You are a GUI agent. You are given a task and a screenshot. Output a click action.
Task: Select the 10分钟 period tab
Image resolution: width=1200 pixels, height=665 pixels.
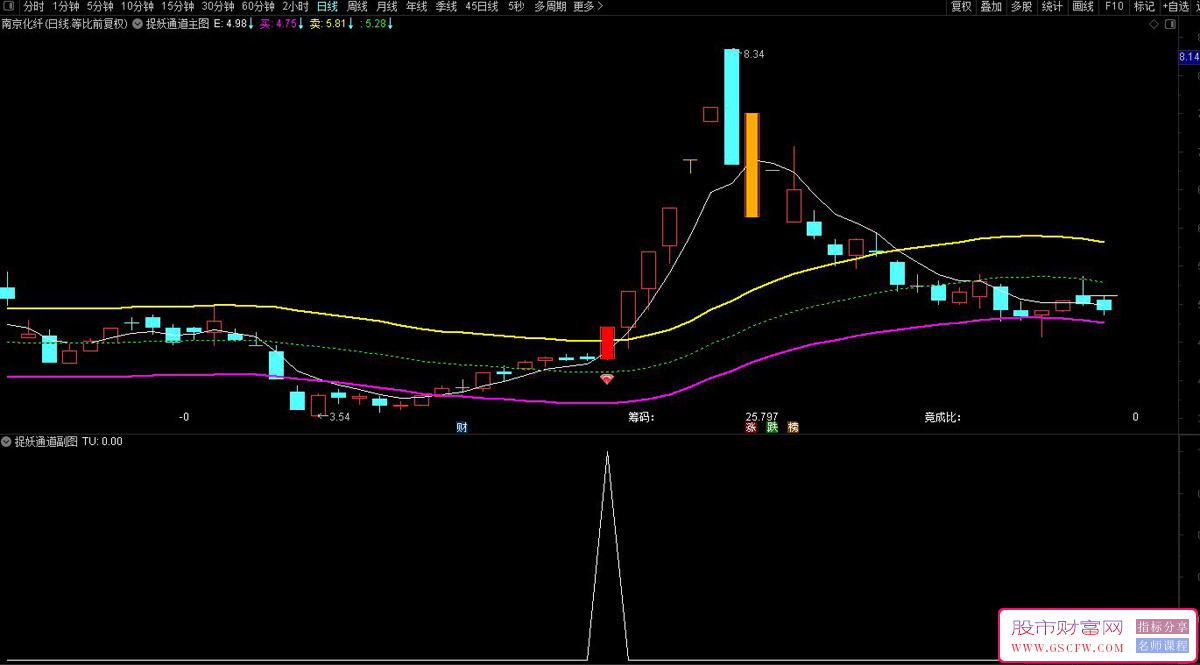137,6
